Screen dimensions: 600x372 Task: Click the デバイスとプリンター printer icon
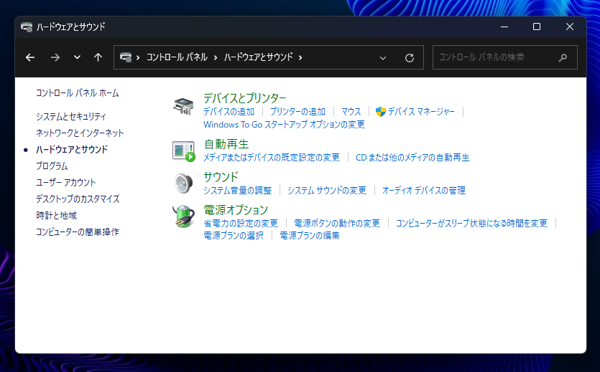point(183,106)
